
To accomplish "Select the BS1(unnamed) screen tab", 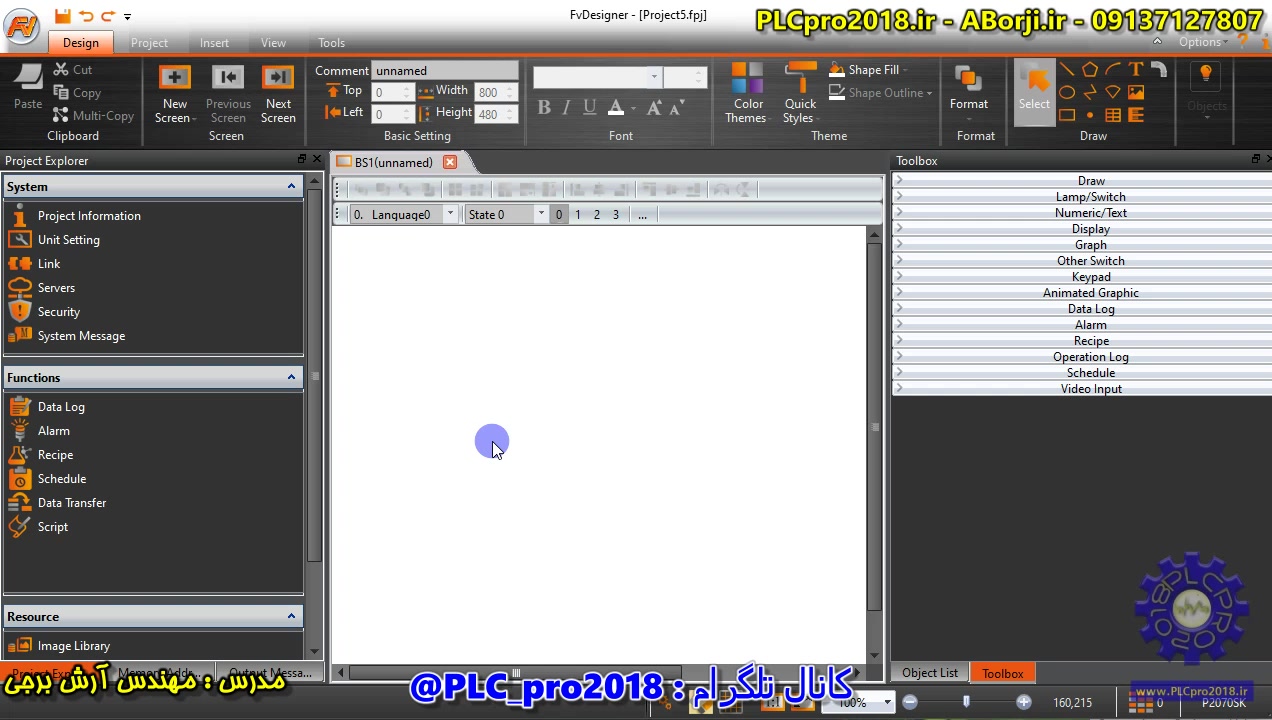I will pos(393,162).
